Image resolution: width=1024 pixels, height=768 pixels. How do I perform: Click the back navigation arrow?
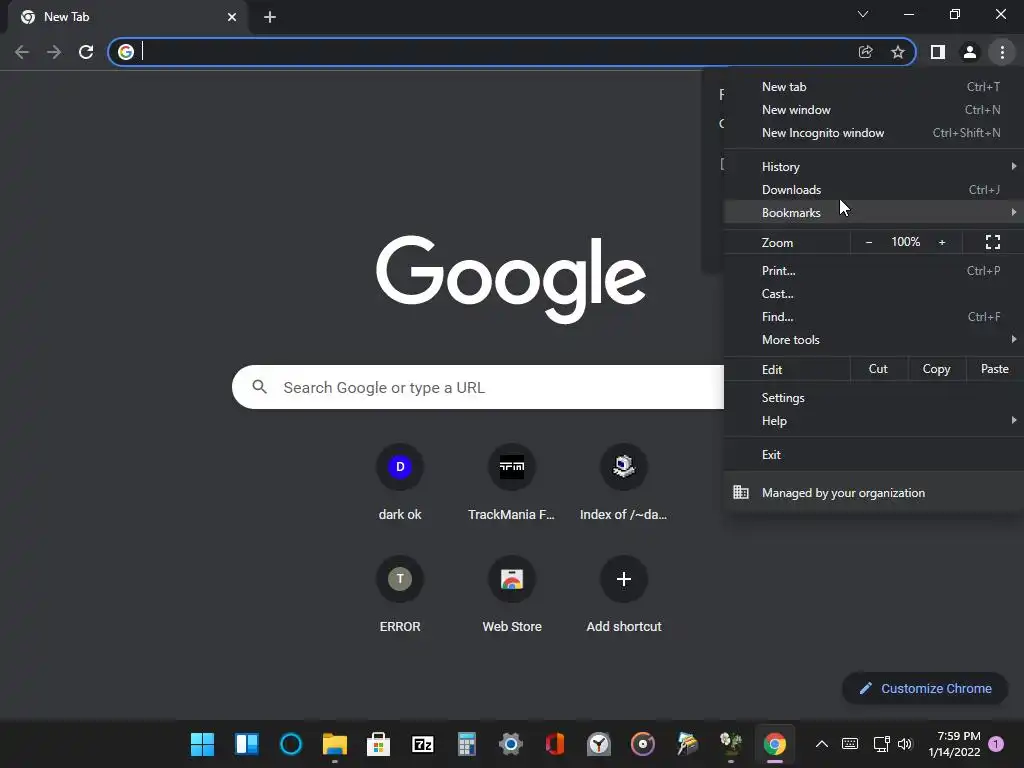22,52
